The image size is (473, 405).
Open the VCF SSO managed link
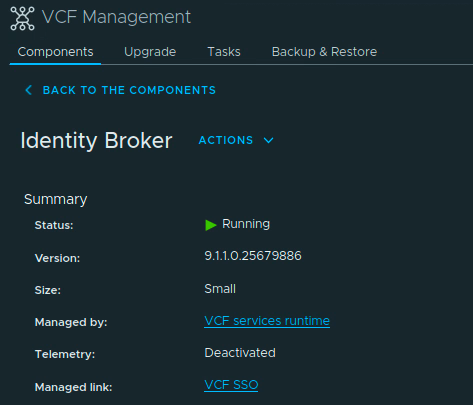[x=231, y=385]
